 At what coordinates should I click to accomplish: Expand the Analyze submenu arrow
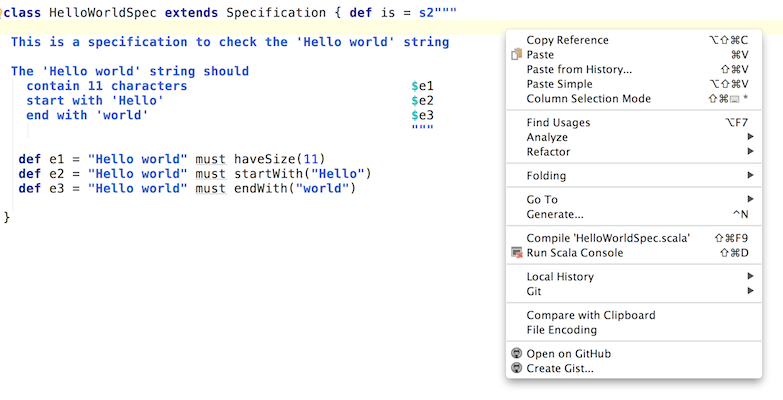pyautogui.click(x=750, y=138)
